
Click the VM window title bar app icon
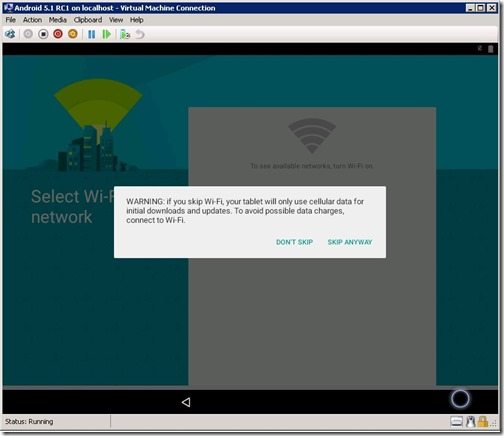coord(8,8)
